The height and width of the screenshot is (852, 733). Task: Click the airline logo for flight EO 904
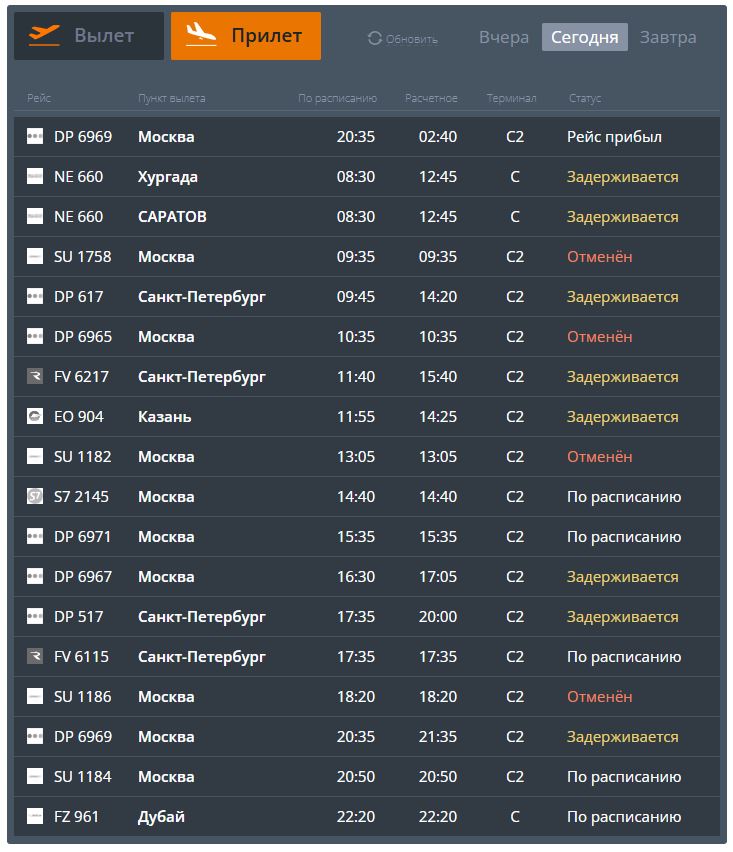tap(35, 417)
